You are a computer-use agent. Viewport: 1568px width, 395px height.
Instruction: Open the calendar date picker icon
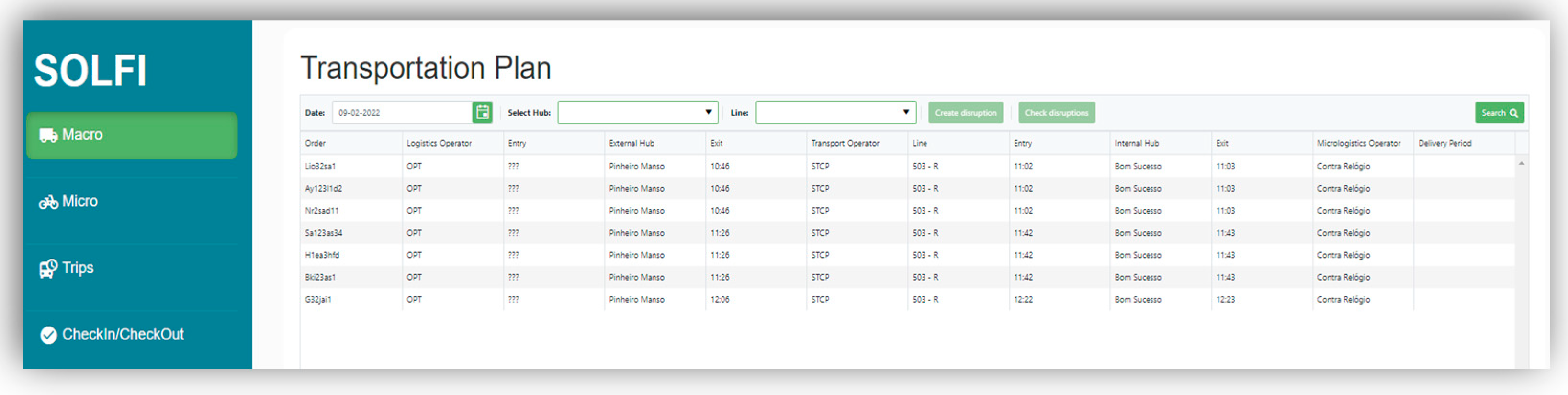482,113
